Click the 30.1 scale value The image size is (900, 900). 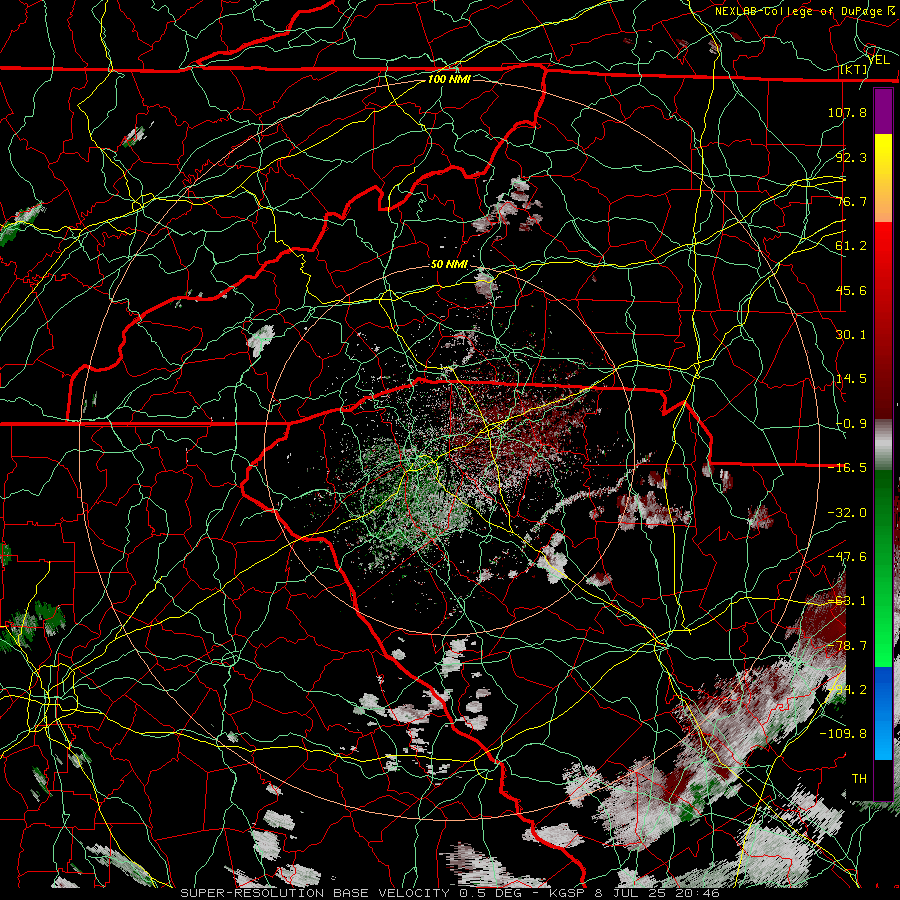click(x=851, y=335)
